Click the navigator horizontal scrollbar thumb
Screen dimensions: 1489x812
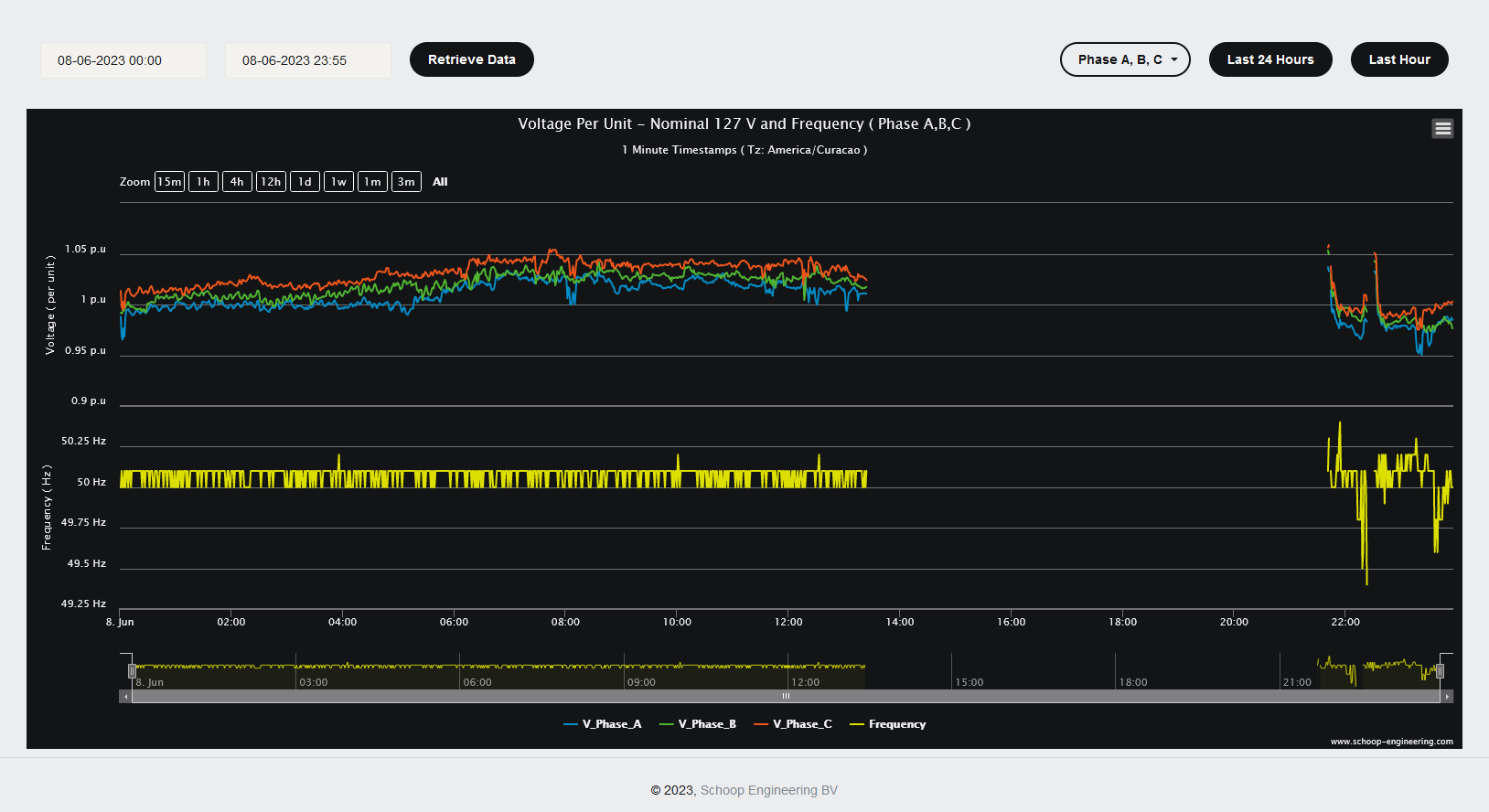[x=786, y=697]
